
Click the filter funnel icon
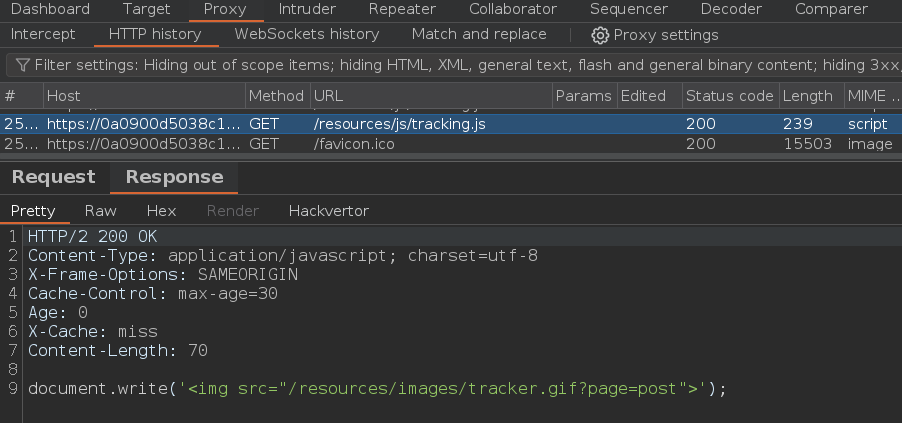(22, 65)
